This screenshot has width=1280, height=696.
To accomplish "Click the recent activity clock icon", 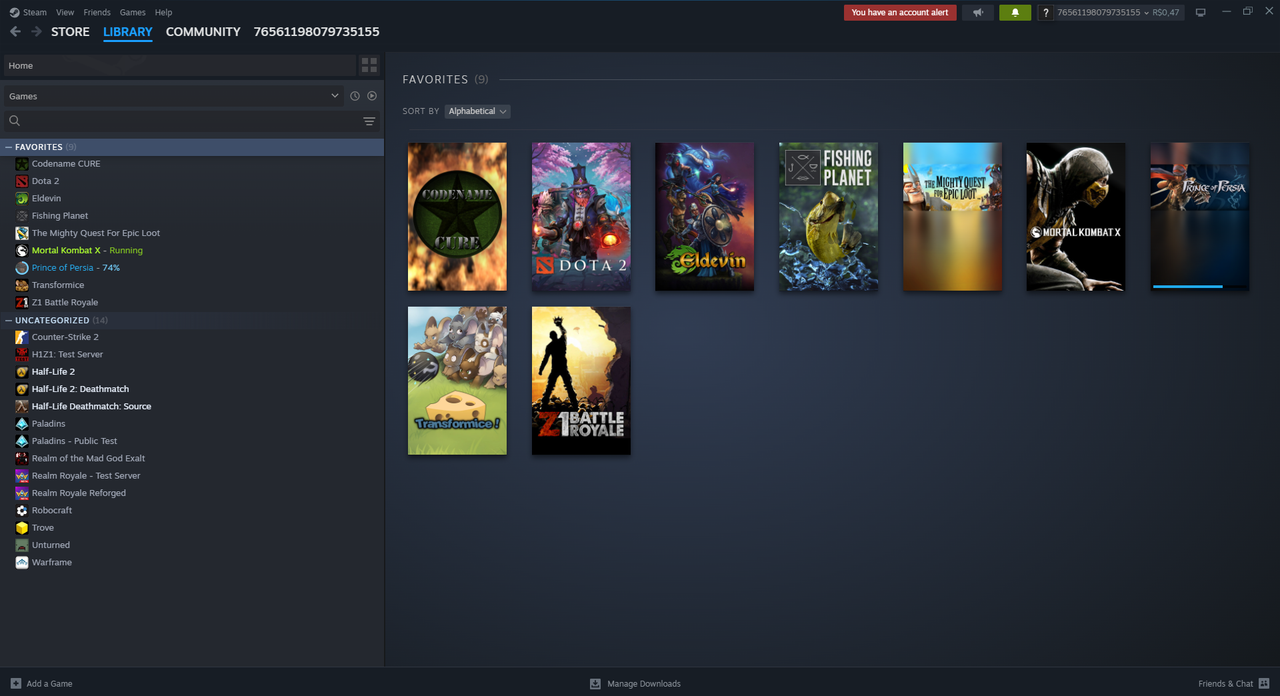I will [x=355, y=96].
